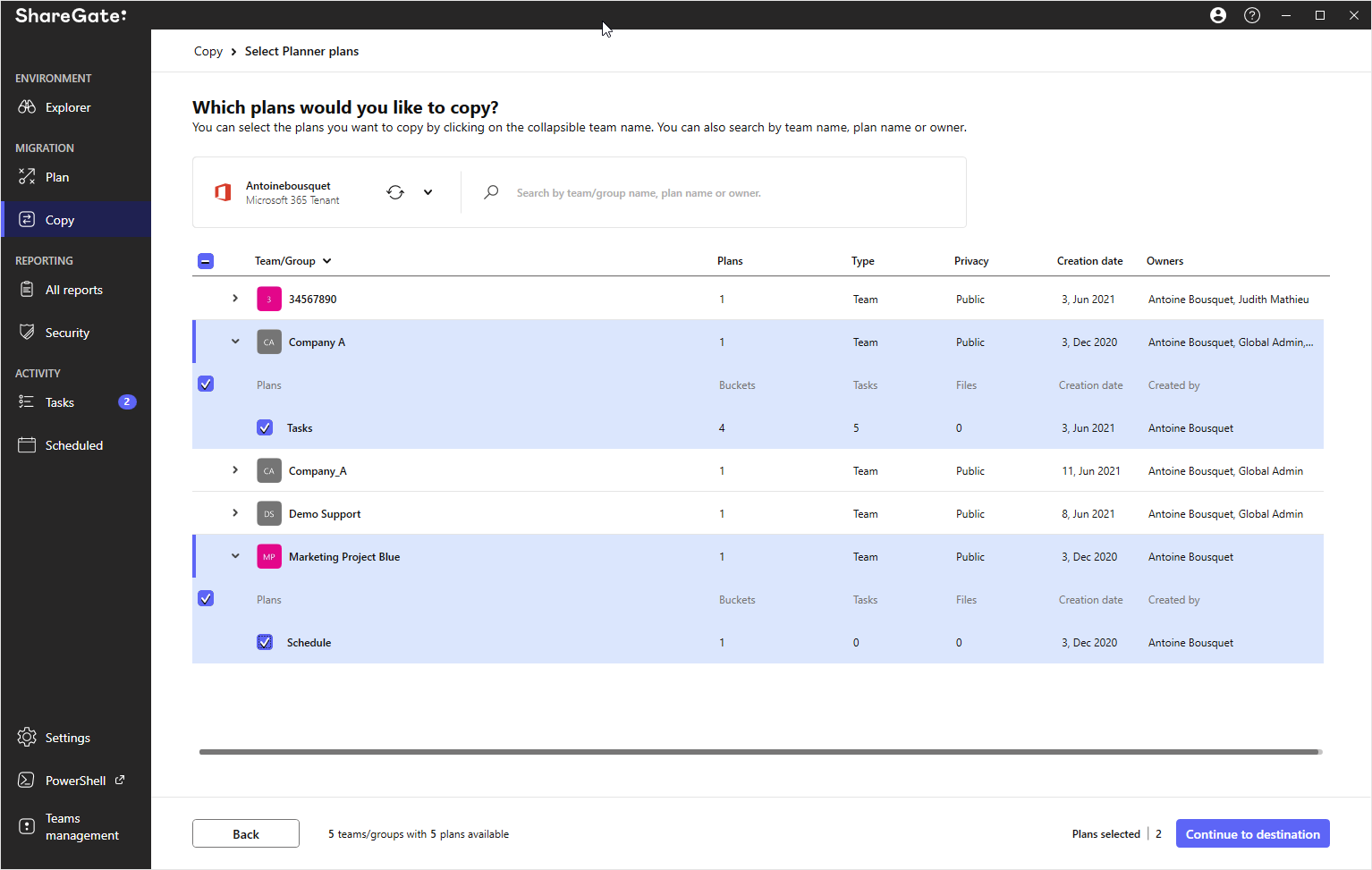
Task: Uncheck the Tasks plan checkbox
Action: [x=265, y=427]
